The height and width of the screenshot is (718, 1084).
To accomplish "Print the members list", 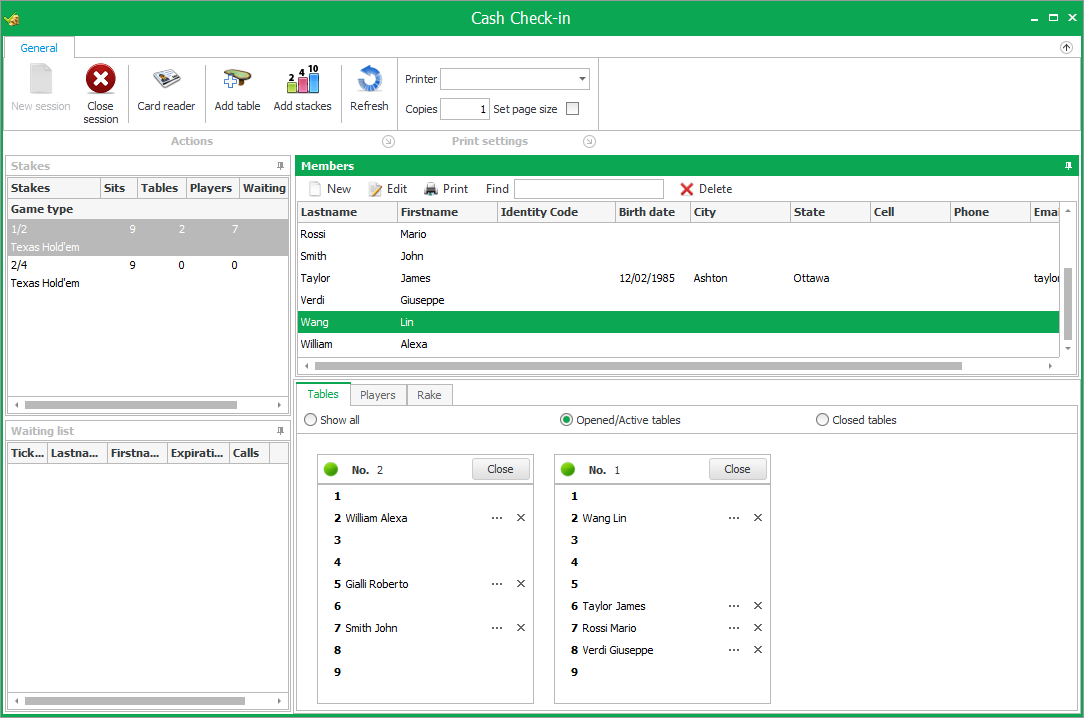I will [446, 189].
